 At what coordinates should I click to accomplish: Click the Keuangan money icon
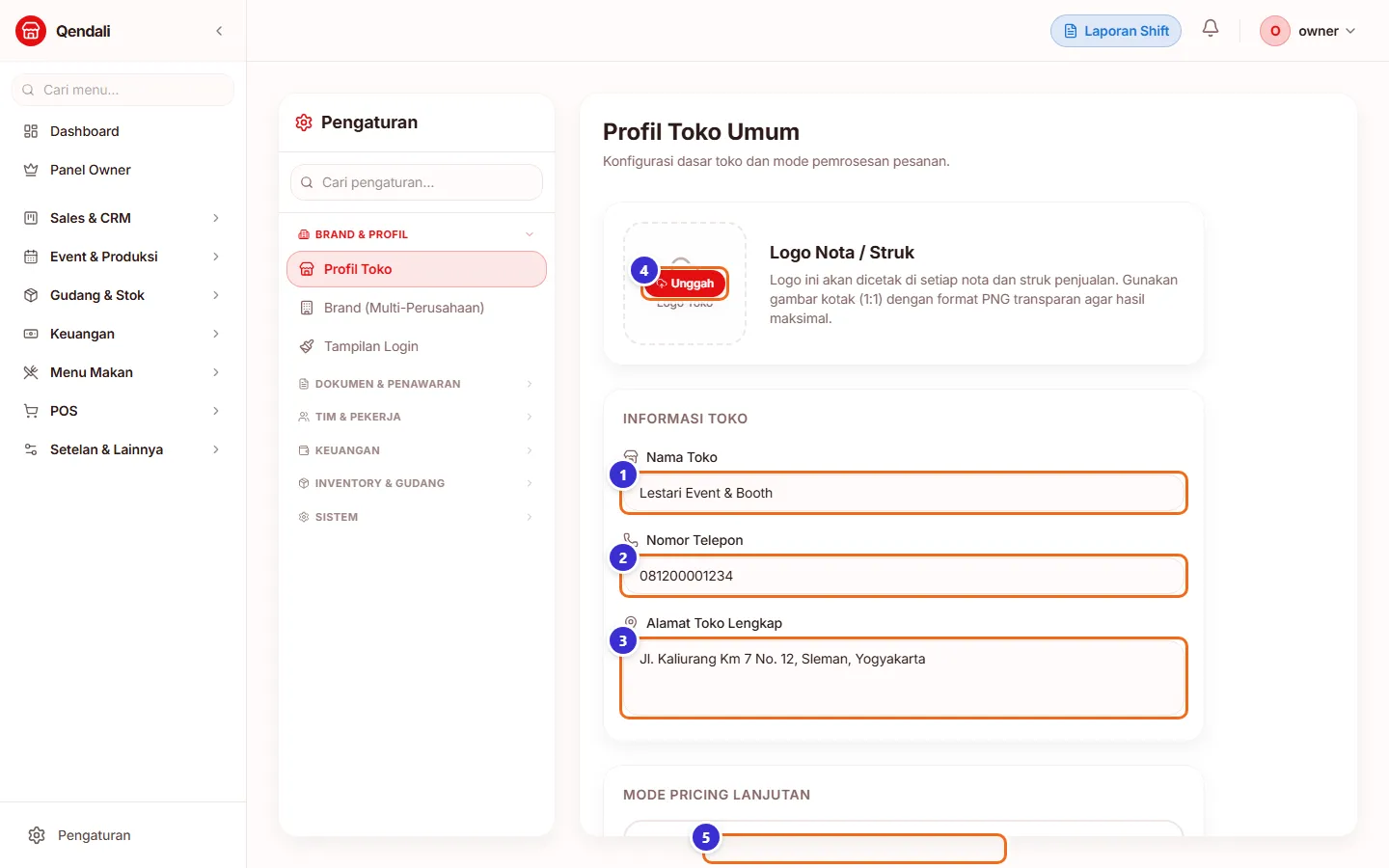click(x=31, y=334)
